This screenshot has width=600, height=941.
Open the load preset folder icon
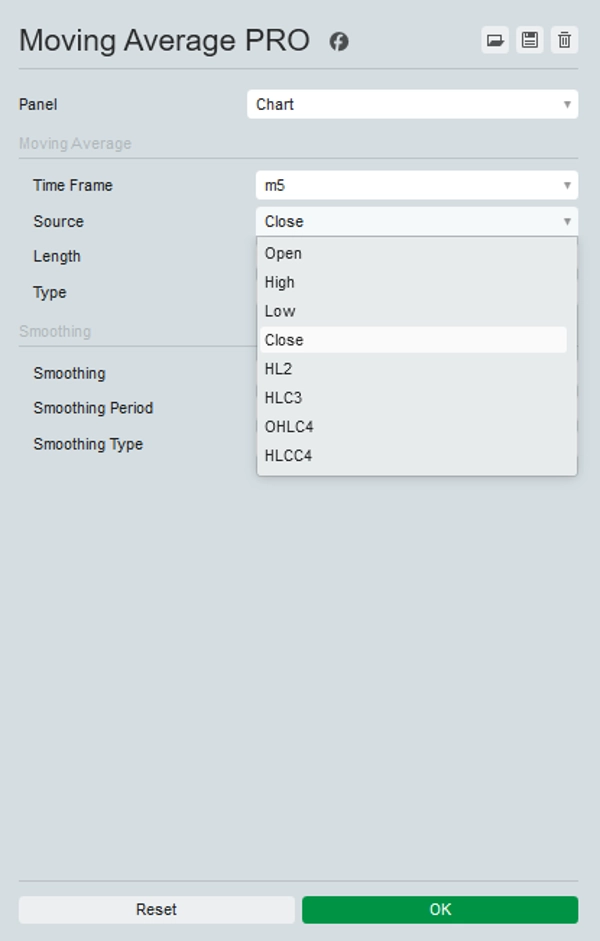point(494,41)
